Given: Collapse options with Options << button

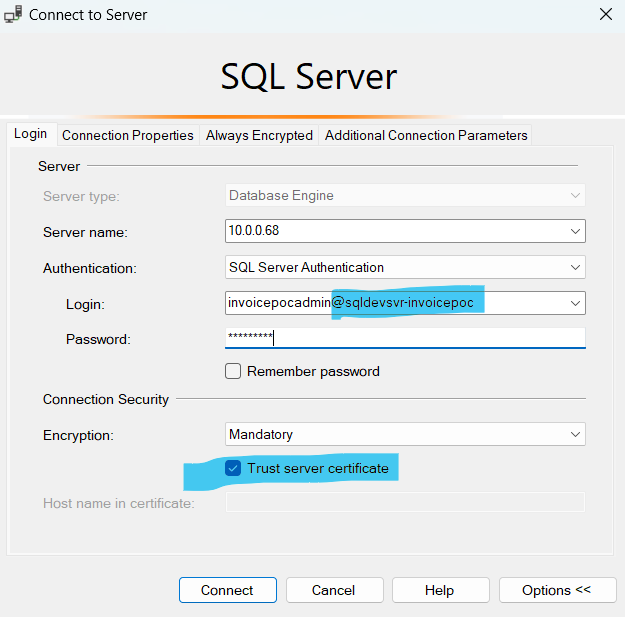Looking at the screenshot, I should click(x=557, y=590).
